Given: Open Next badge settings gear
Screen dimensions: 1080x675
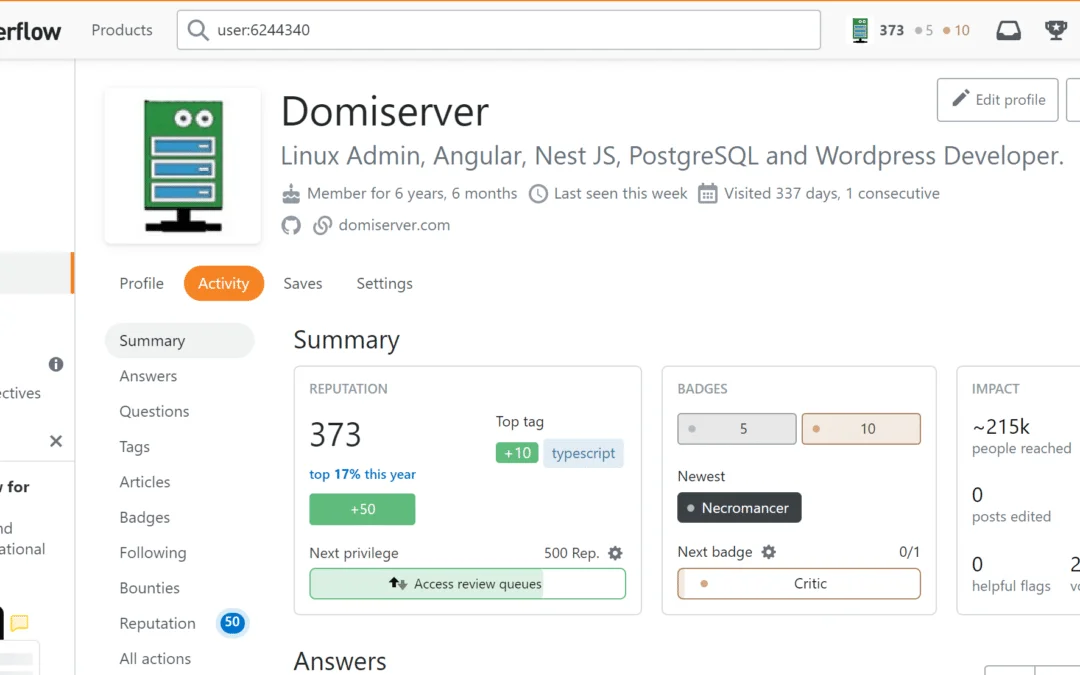Looking at the screenshot, I should pyautogui.click(x=768, y=552).
